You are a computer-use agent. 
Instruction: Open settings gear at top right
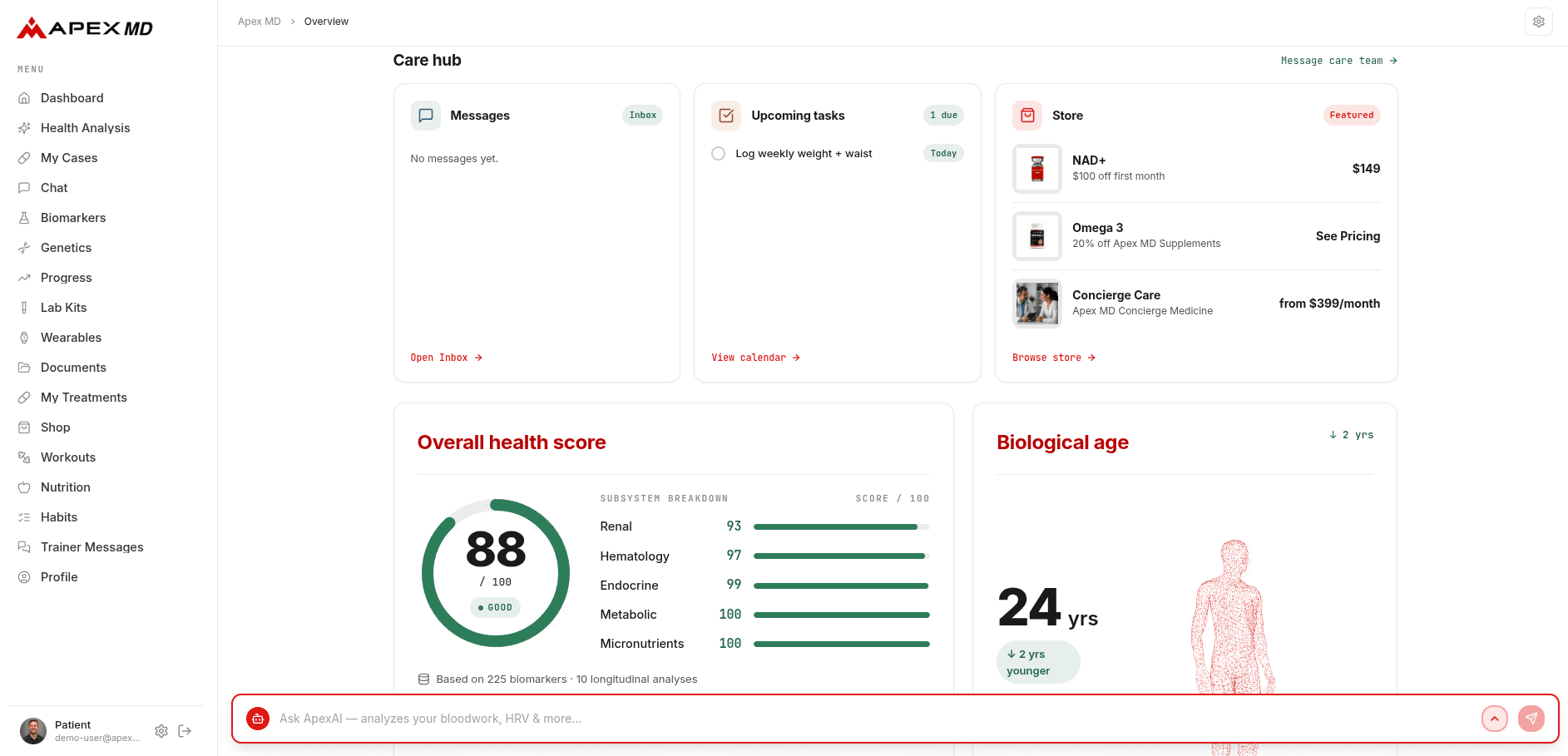(1539, 22)
